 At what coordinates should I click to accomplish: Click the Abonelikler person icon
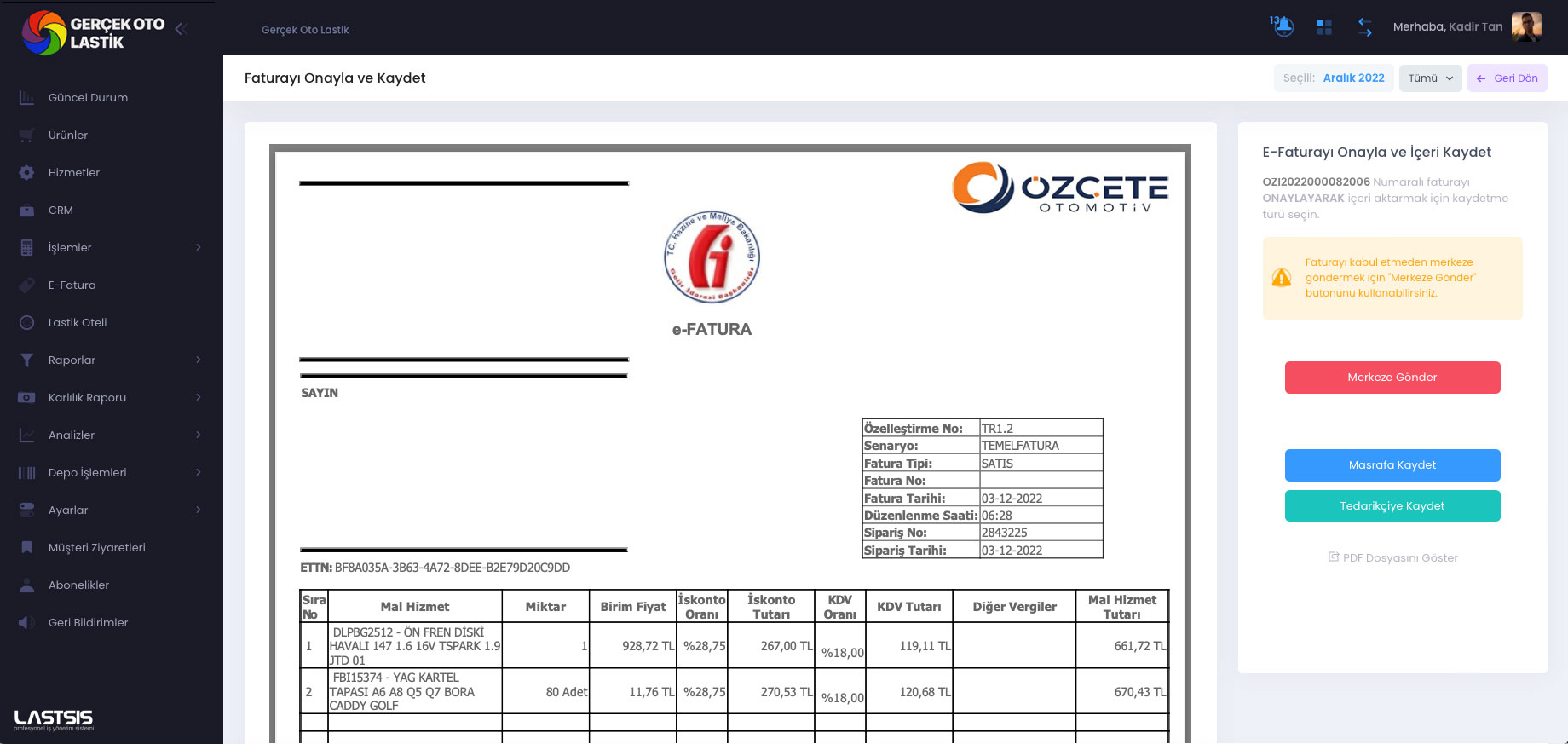point(26,585)
